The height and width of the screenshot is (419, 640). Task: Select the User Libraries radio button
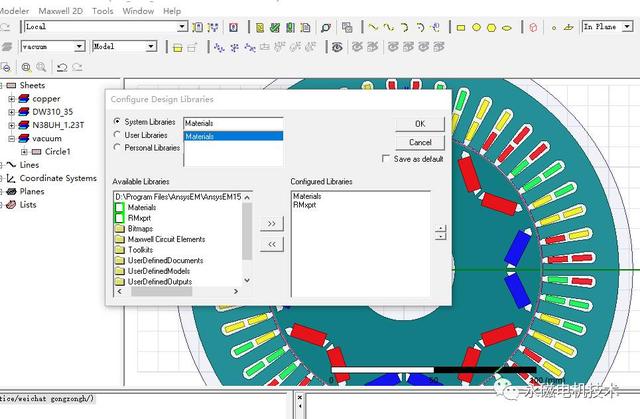tap(118, 135)
